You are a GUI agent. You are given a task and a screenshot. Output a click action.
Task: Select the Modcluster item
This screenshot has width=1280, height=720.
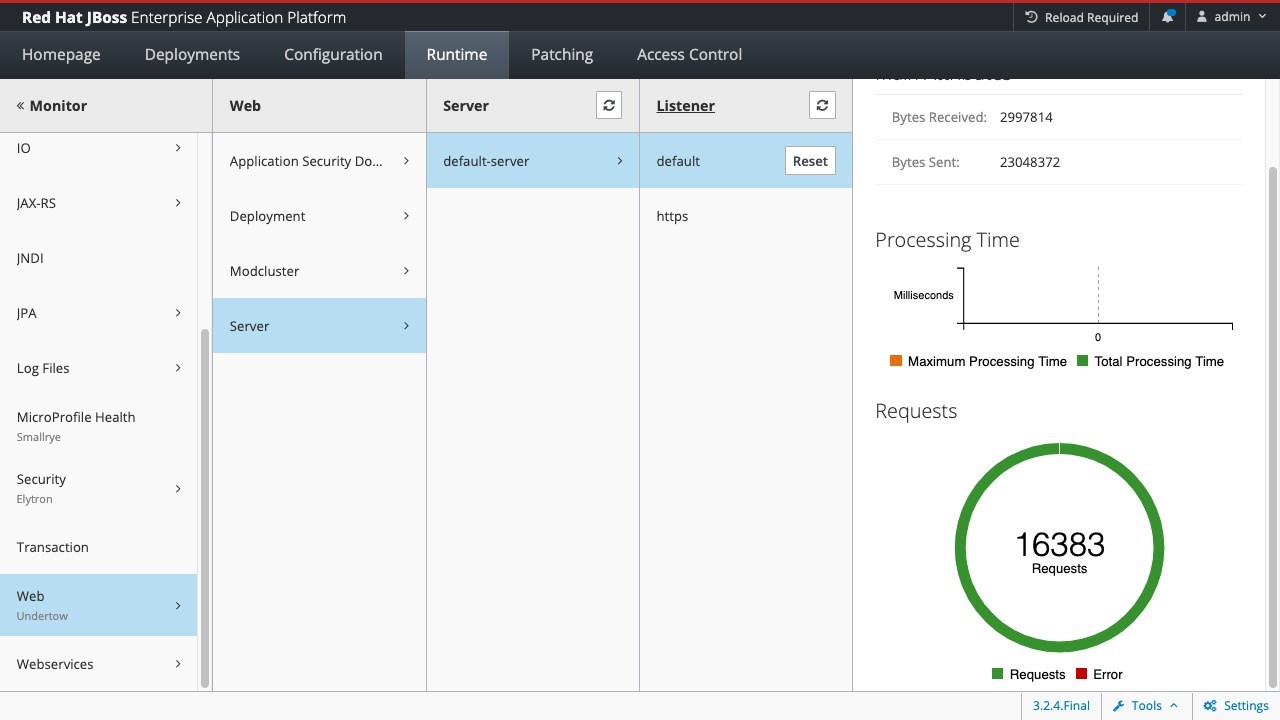319,271
